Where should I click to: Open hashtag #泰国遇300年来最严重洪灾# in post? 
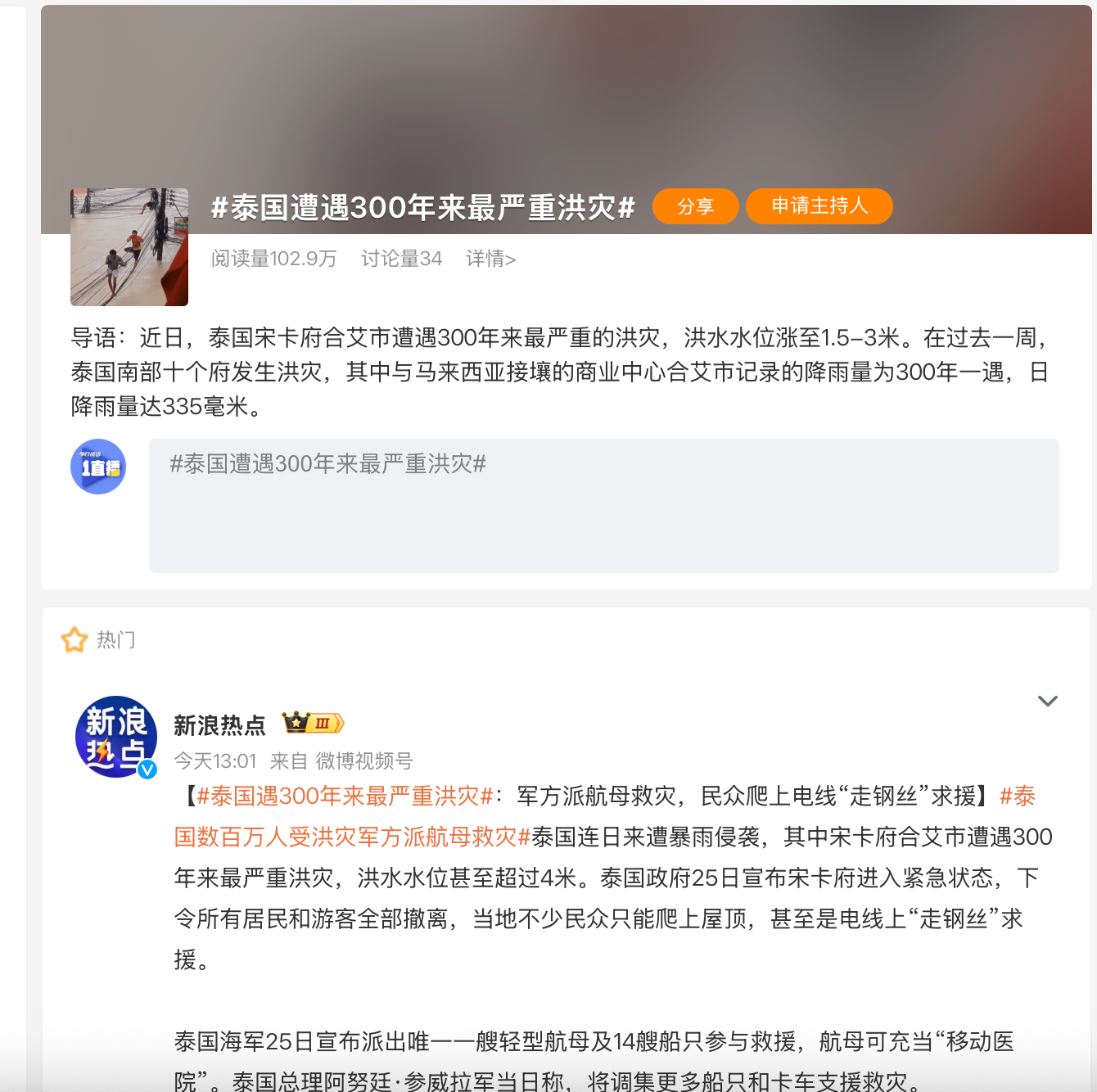click(x=345, y=796)
